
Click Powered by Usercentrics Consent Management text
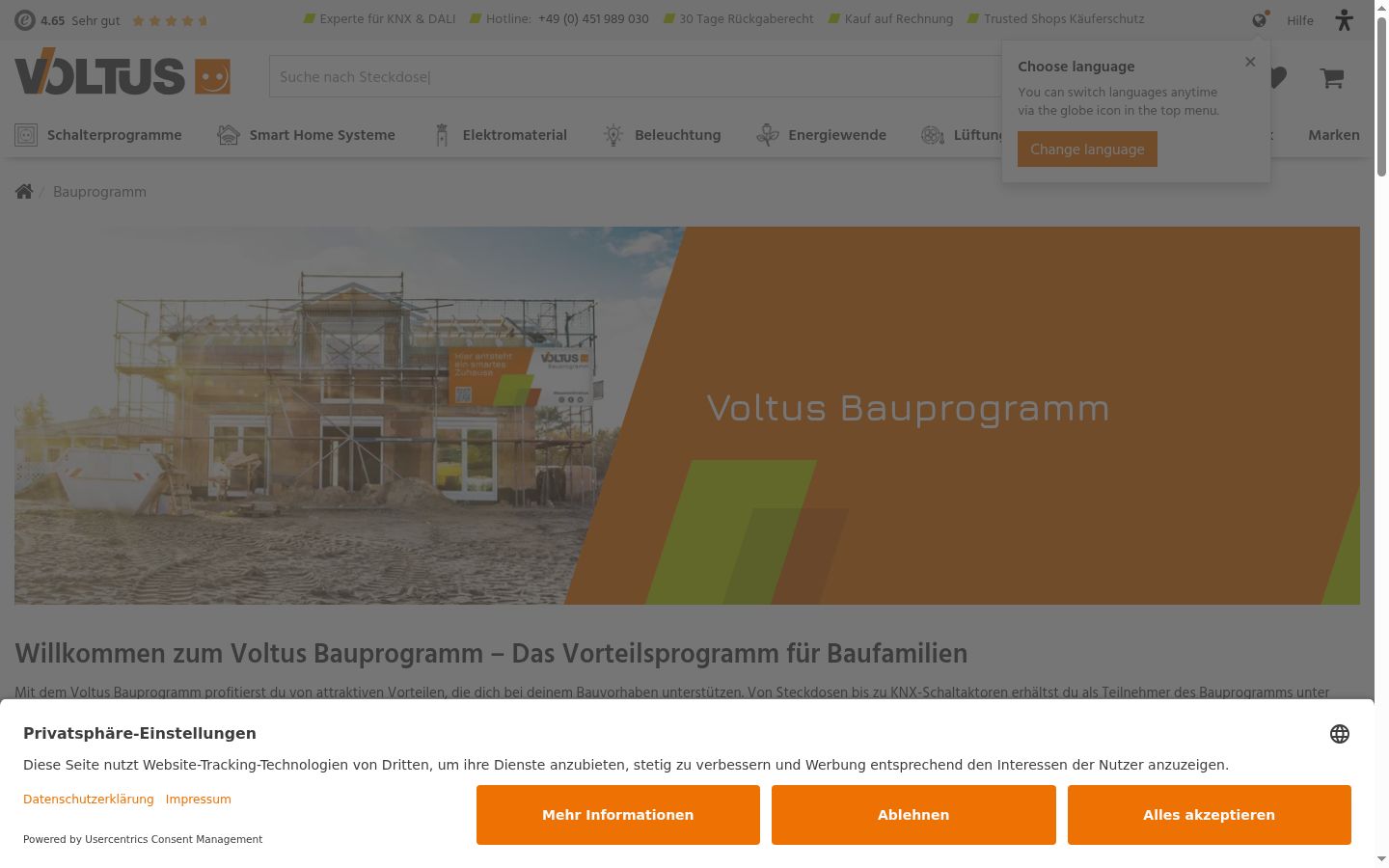pyautogui.click(x=143, y=839)
